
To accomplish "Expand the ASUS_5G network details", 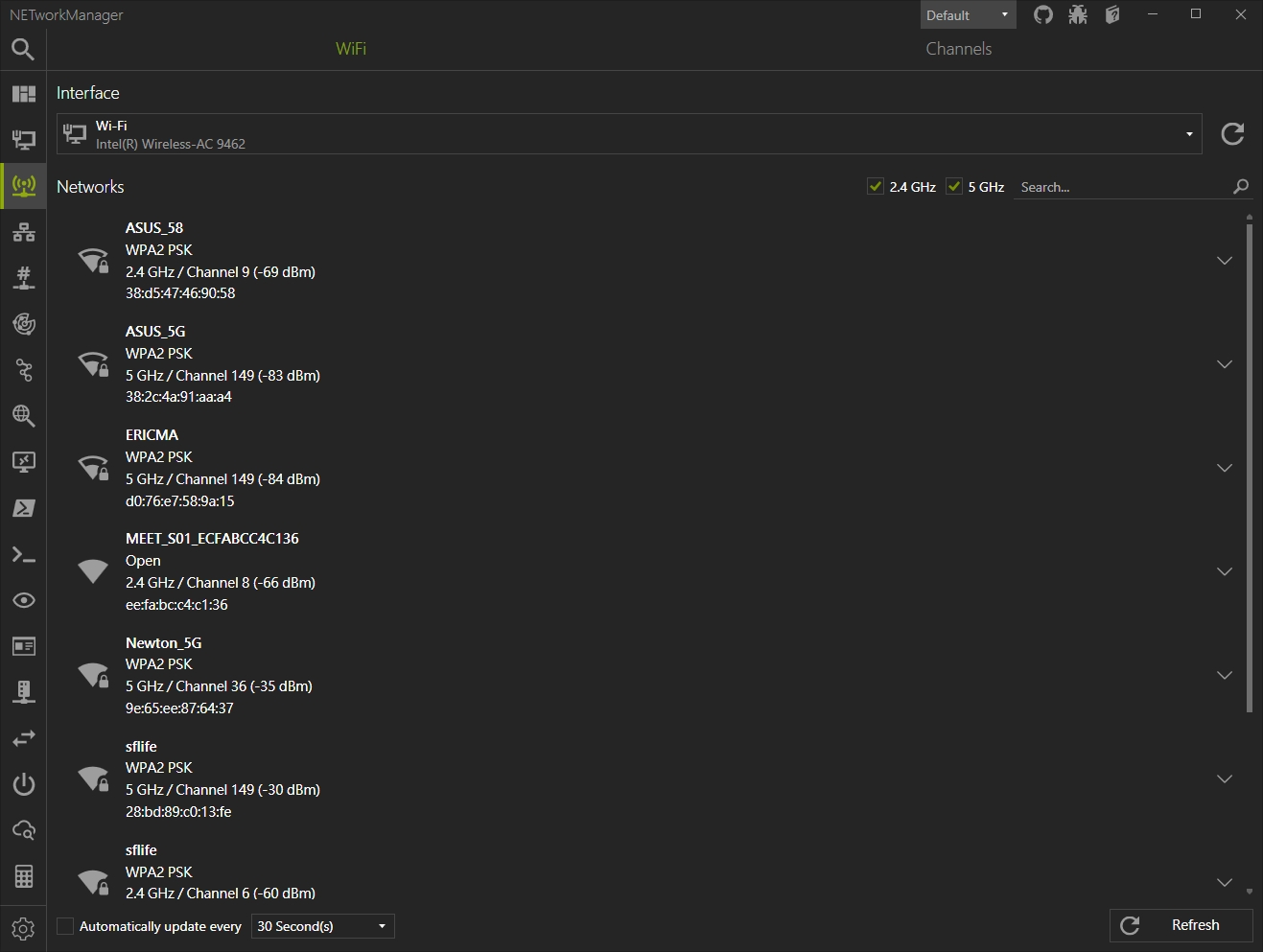I will click(x=1225, y=364).
